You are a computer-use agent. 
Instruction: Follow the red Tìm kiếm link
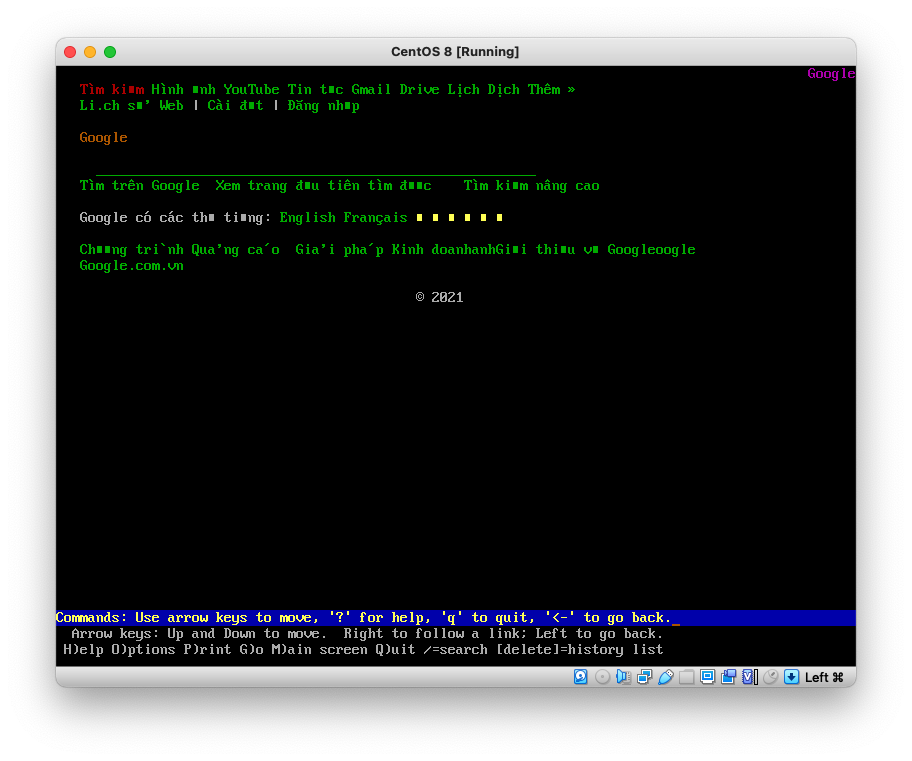point(112,90)
